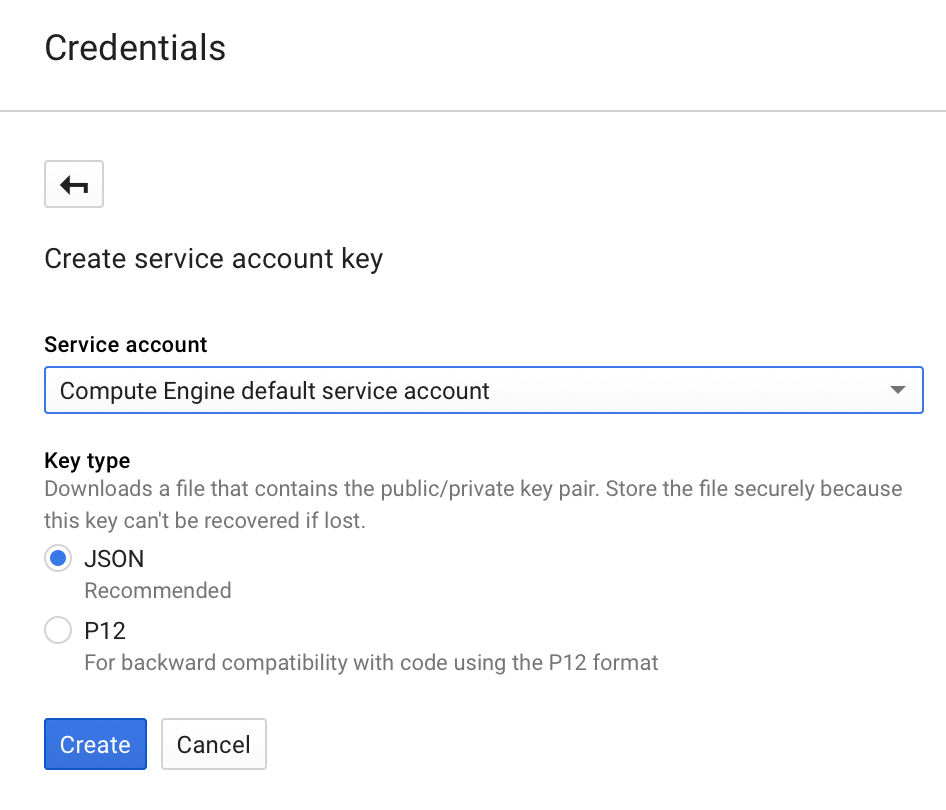Viewport: 946px width, 810px height.
Task: Select the P12 radio button
Action: [58, 630]
